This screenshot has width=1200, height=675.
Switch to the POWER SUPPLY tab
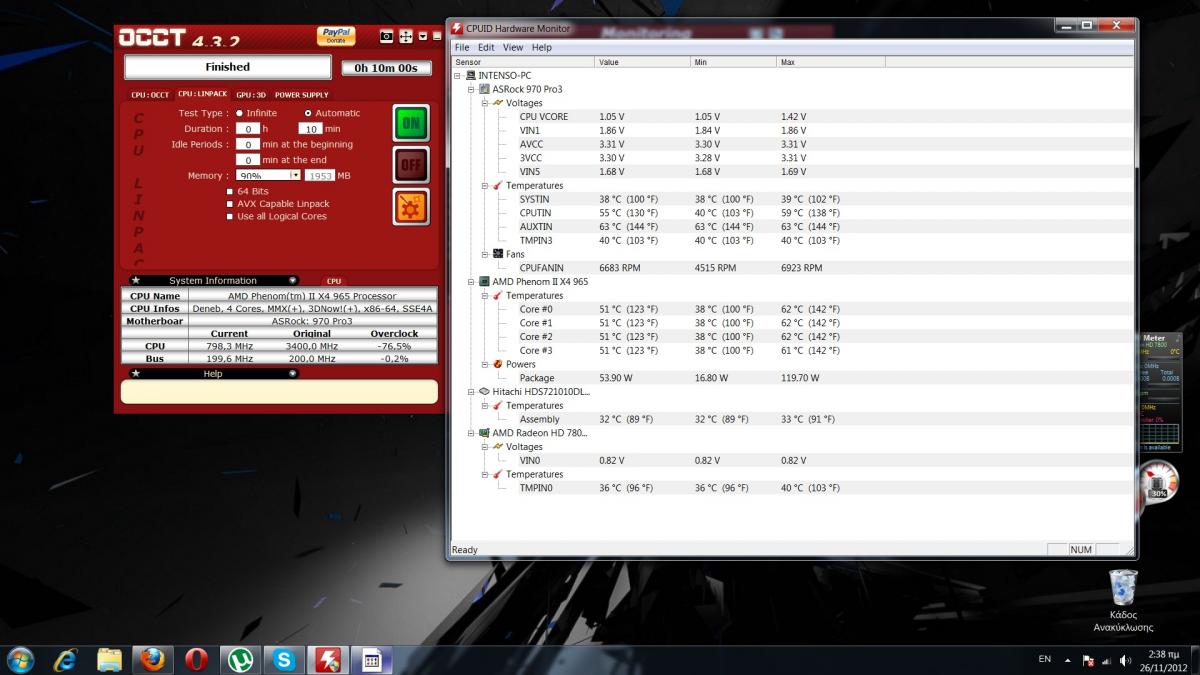[302, 95]
